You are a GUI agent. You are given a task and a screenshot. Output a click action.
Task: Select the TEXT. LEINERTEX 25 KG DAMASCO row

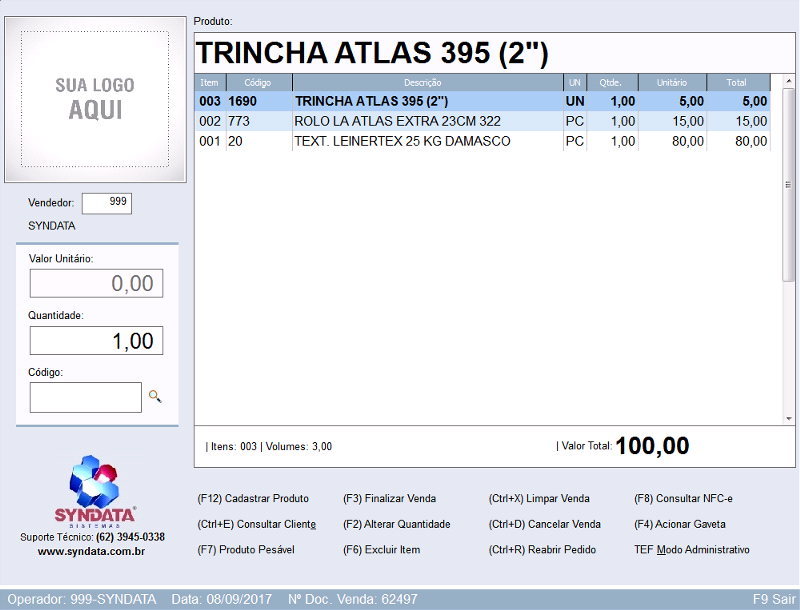pos(482,141)
